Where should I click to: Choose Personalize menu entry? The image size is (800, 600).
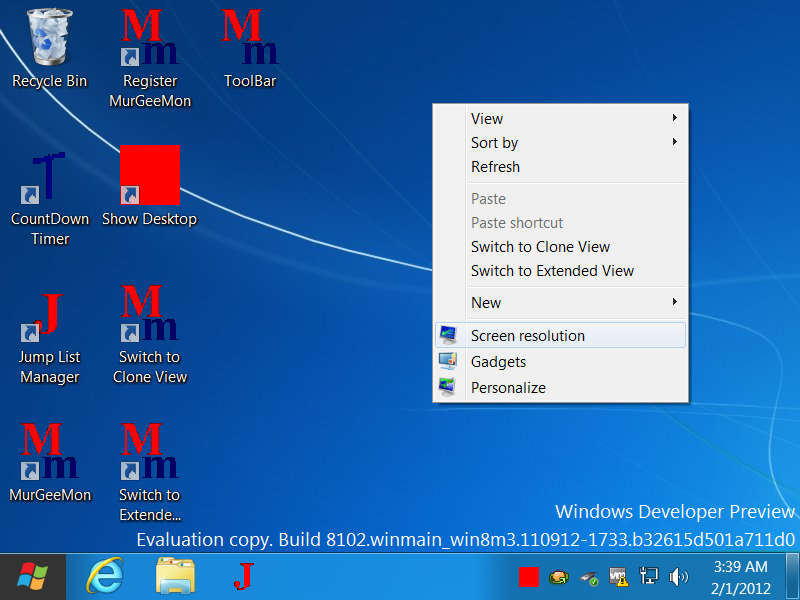(560, 387)
